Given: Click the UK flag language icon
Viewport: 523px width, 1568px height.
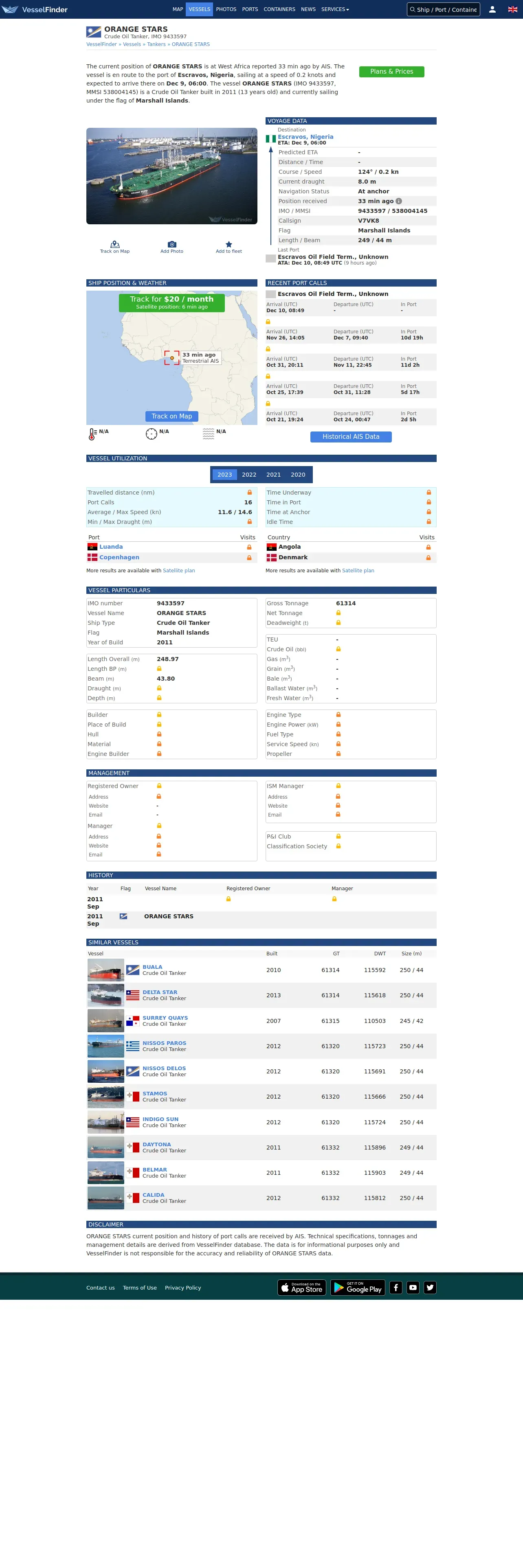Looking at the screenshot, I should [x=513, y=9].
